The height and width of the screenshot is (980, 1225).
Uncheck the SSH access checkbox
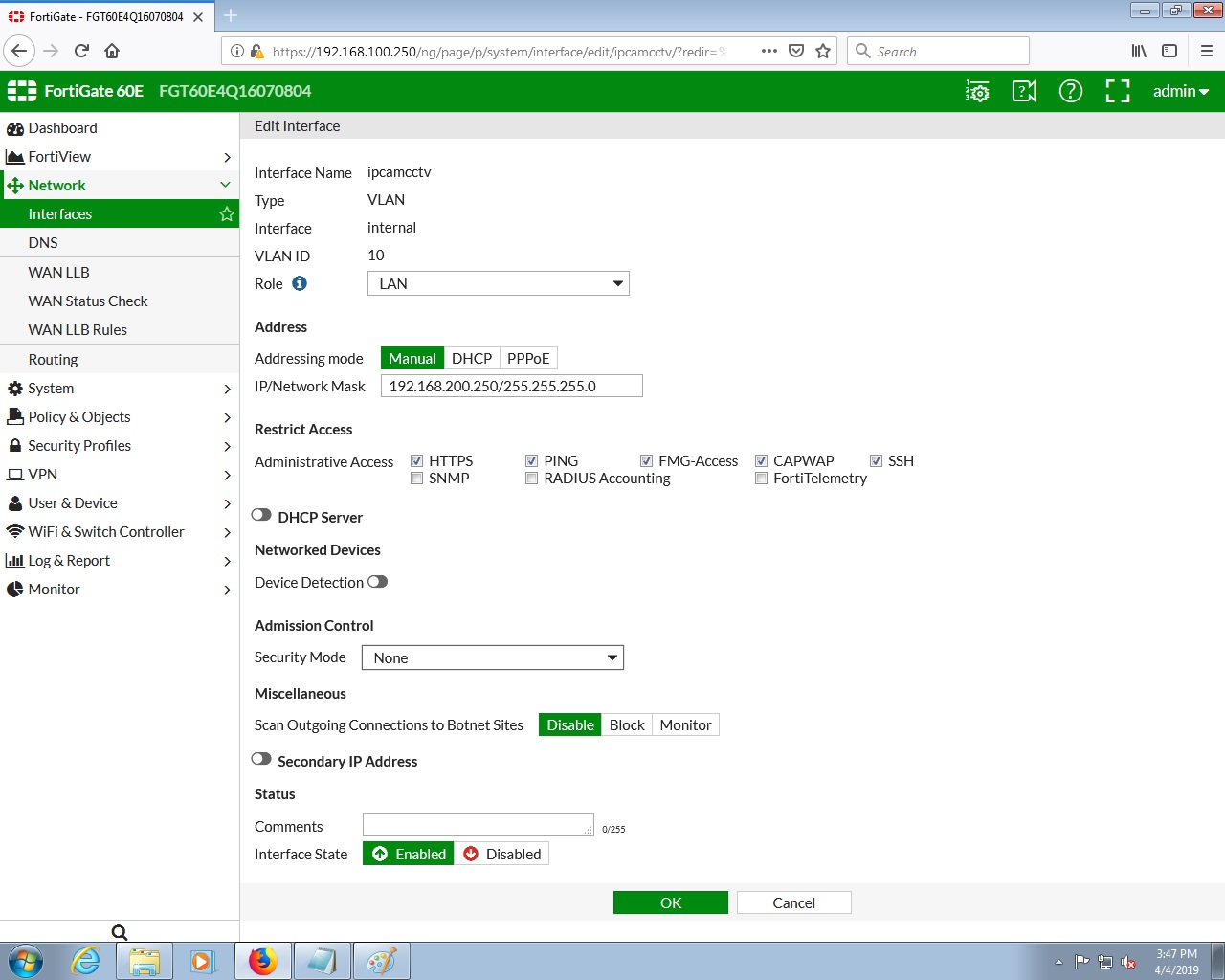876,461
